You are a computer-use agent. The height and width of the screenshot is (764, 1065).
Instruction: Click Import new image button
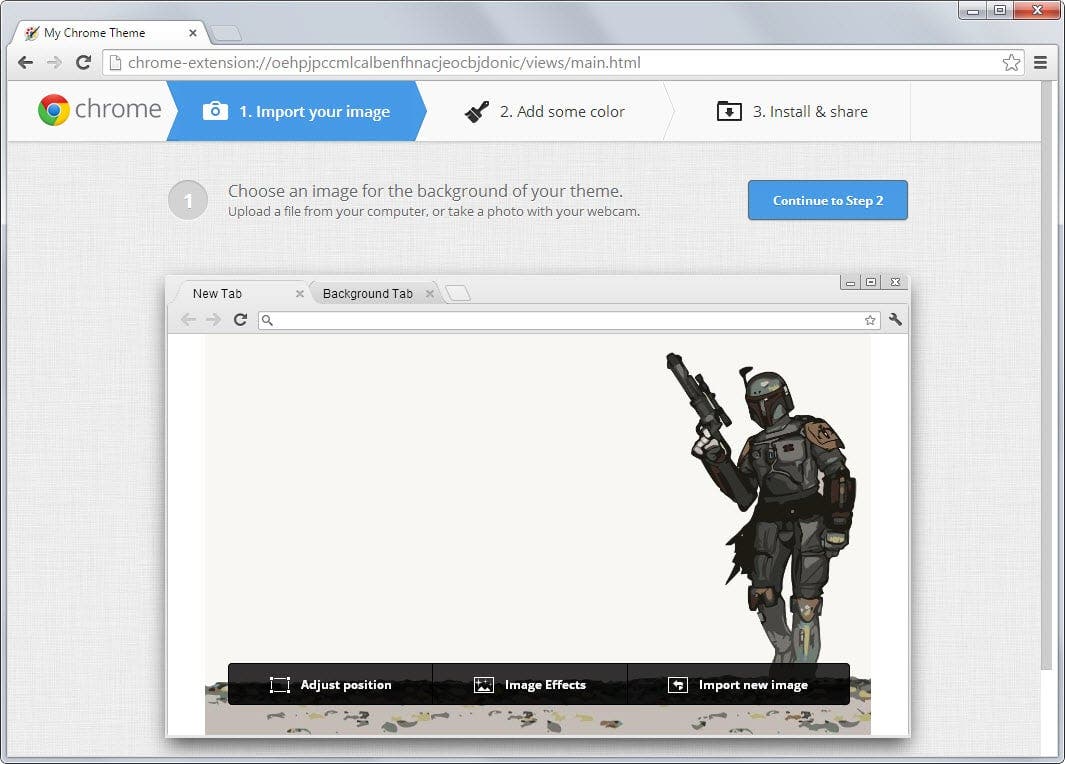pos(738,685)
